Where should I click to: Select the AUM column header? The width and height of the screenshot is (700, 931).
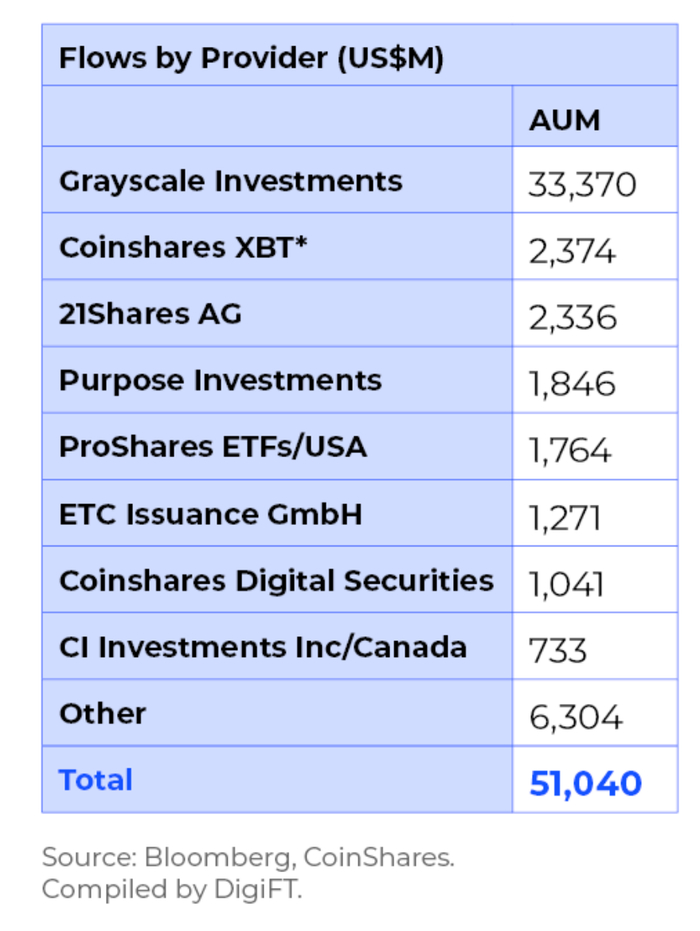[x=564, y=120]
